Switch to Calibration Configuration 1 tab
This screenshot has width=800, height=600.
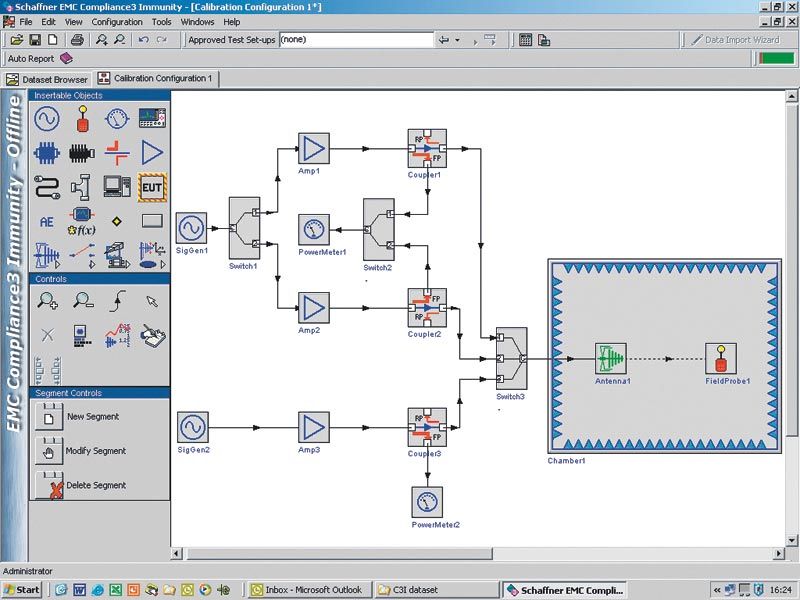[156, 78]
